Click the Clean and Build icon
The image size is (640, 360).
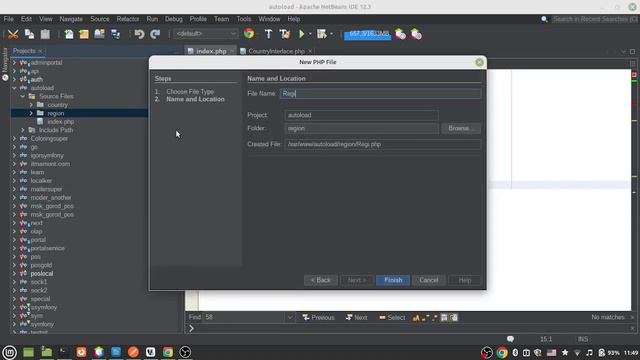(284, 34)
